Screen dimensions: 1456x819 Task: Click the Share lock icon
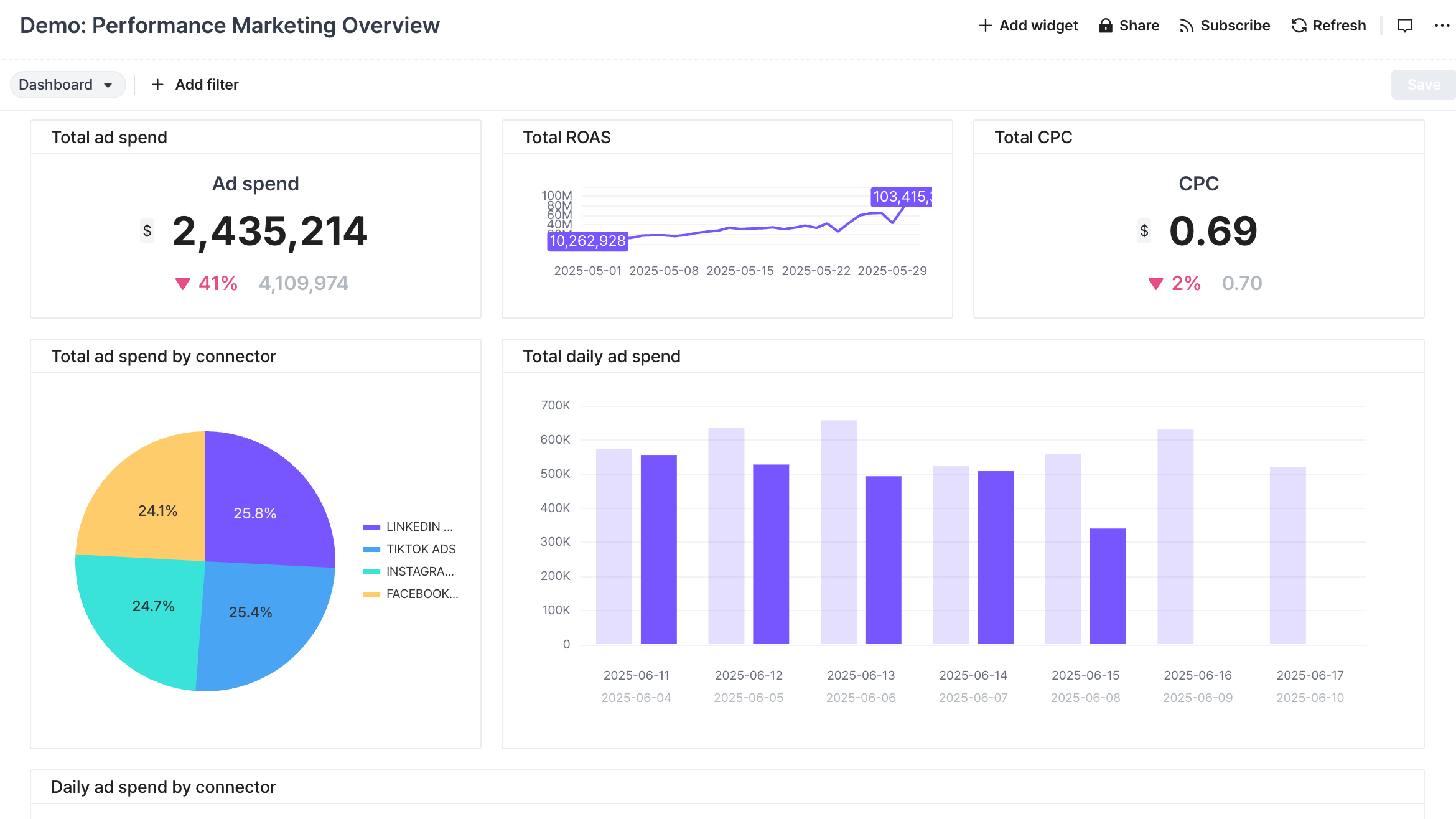1105,26
